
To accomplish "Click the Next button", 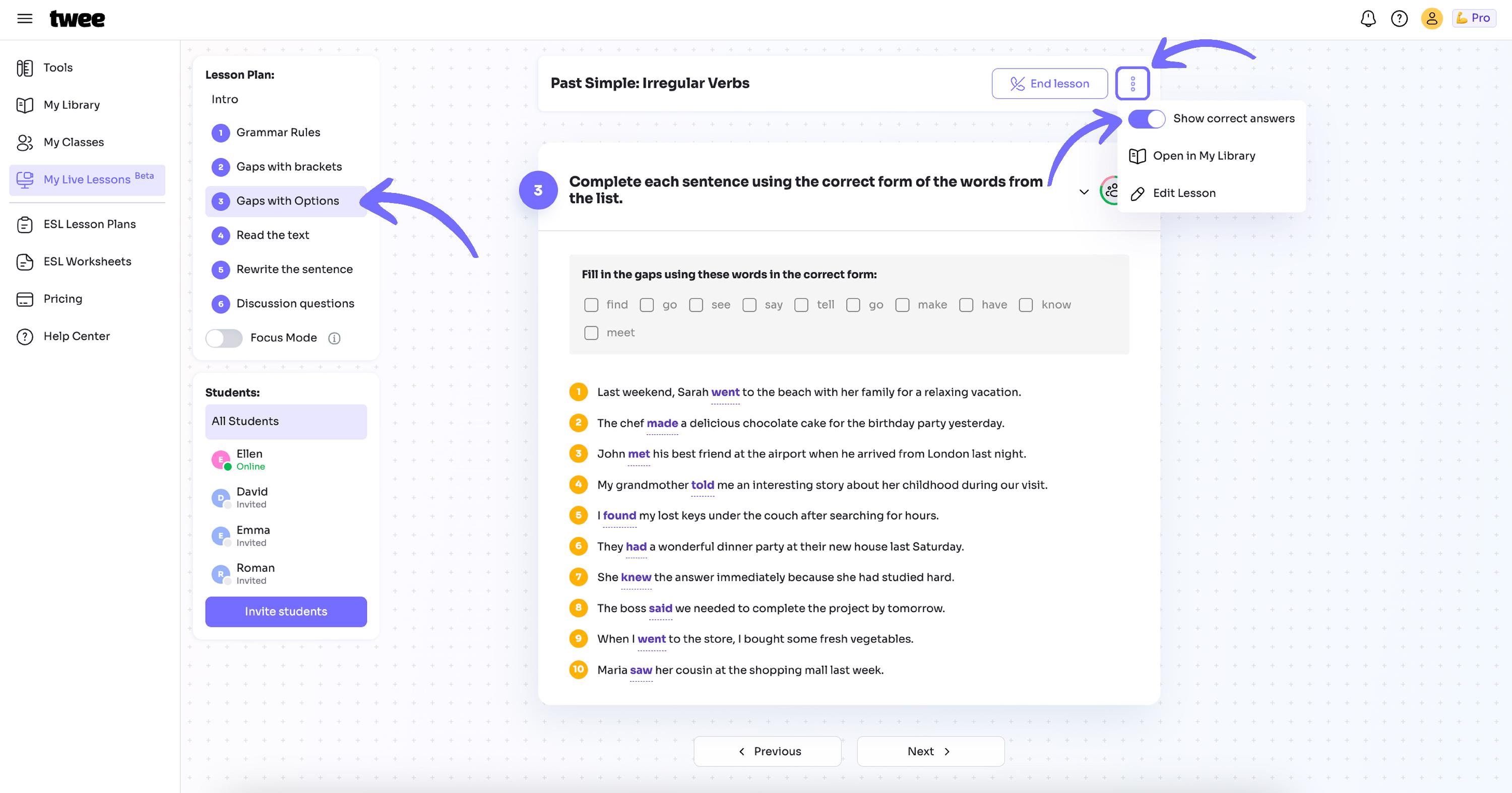I will (x=931, y=751).
